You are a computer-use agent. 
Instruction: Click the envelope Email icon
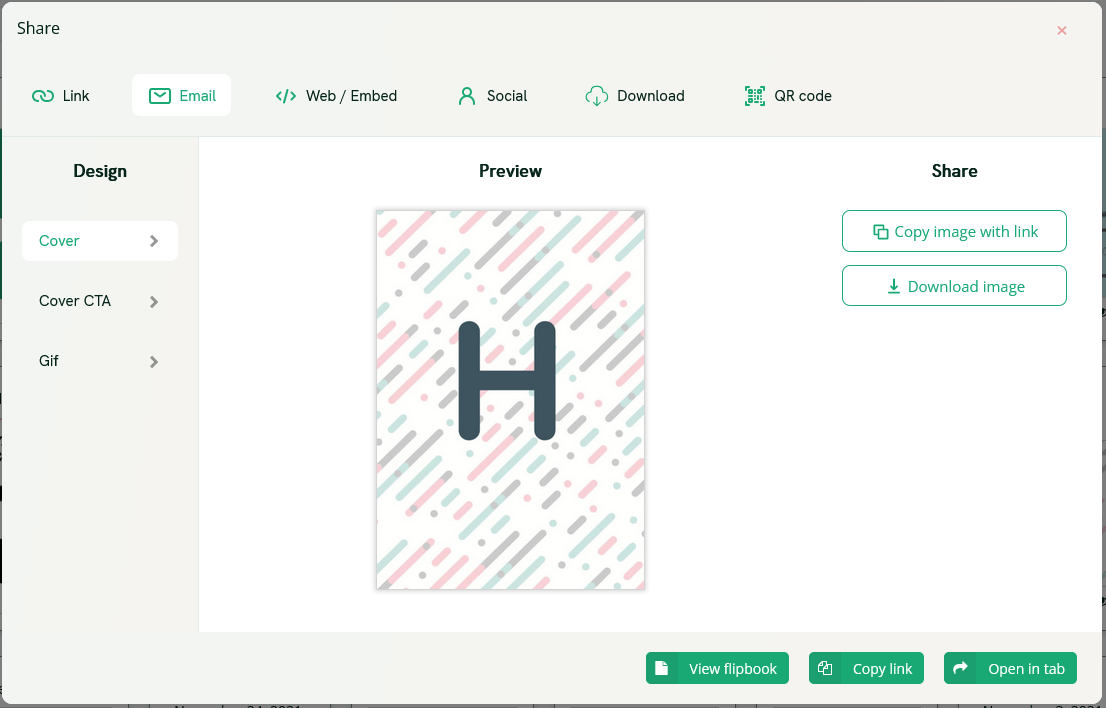coord(160,96)
